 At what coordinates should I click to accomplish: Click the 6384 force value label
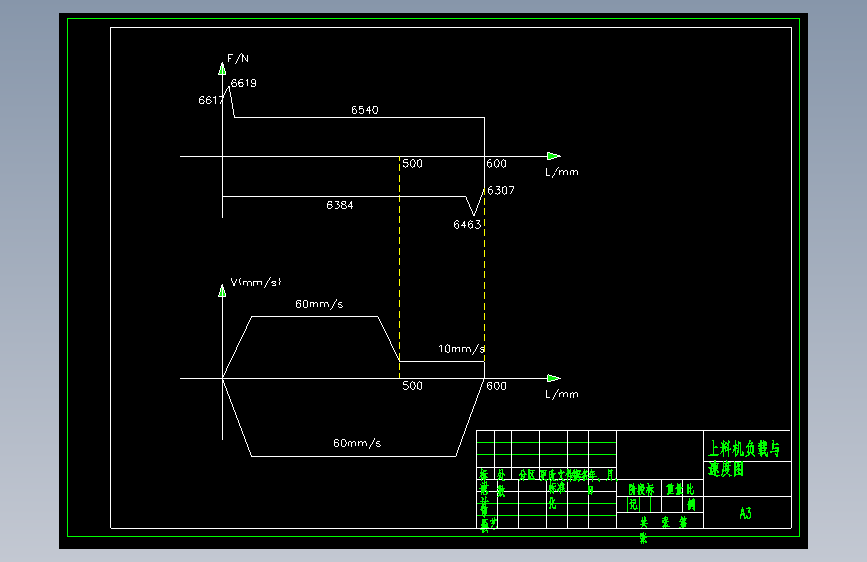(340, 205)
